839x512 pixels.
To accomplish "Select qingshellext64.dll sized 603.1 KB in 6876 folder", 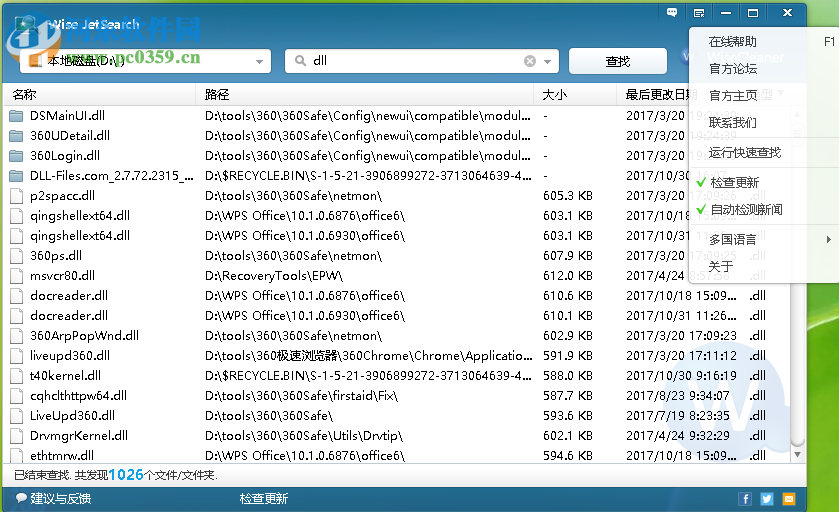I will coord(396,216).
